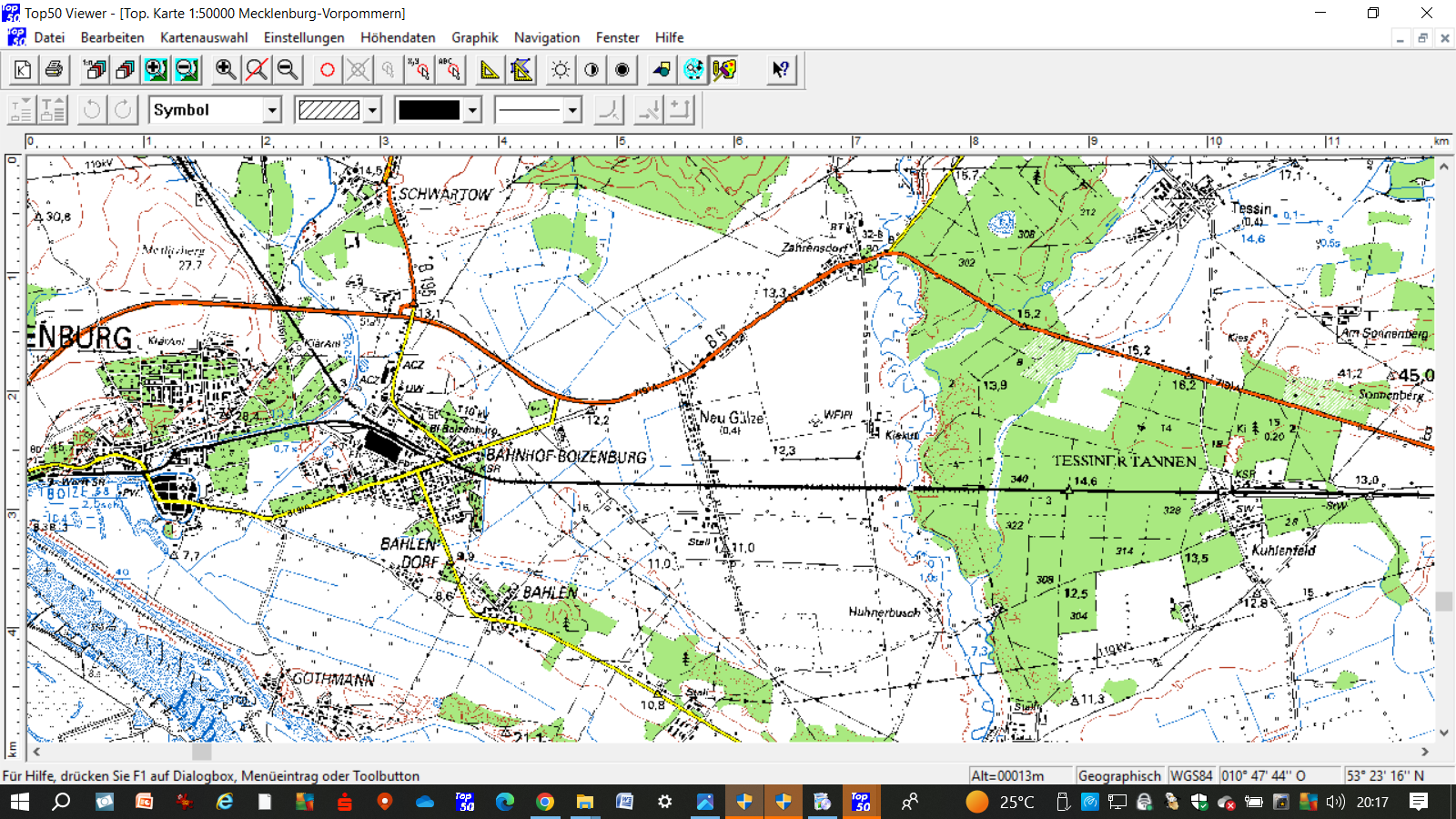The width and height of the screenshot is (1456, 819).
Task: Click the Geographisch status bar field
Action: [x=1119, y=775]
